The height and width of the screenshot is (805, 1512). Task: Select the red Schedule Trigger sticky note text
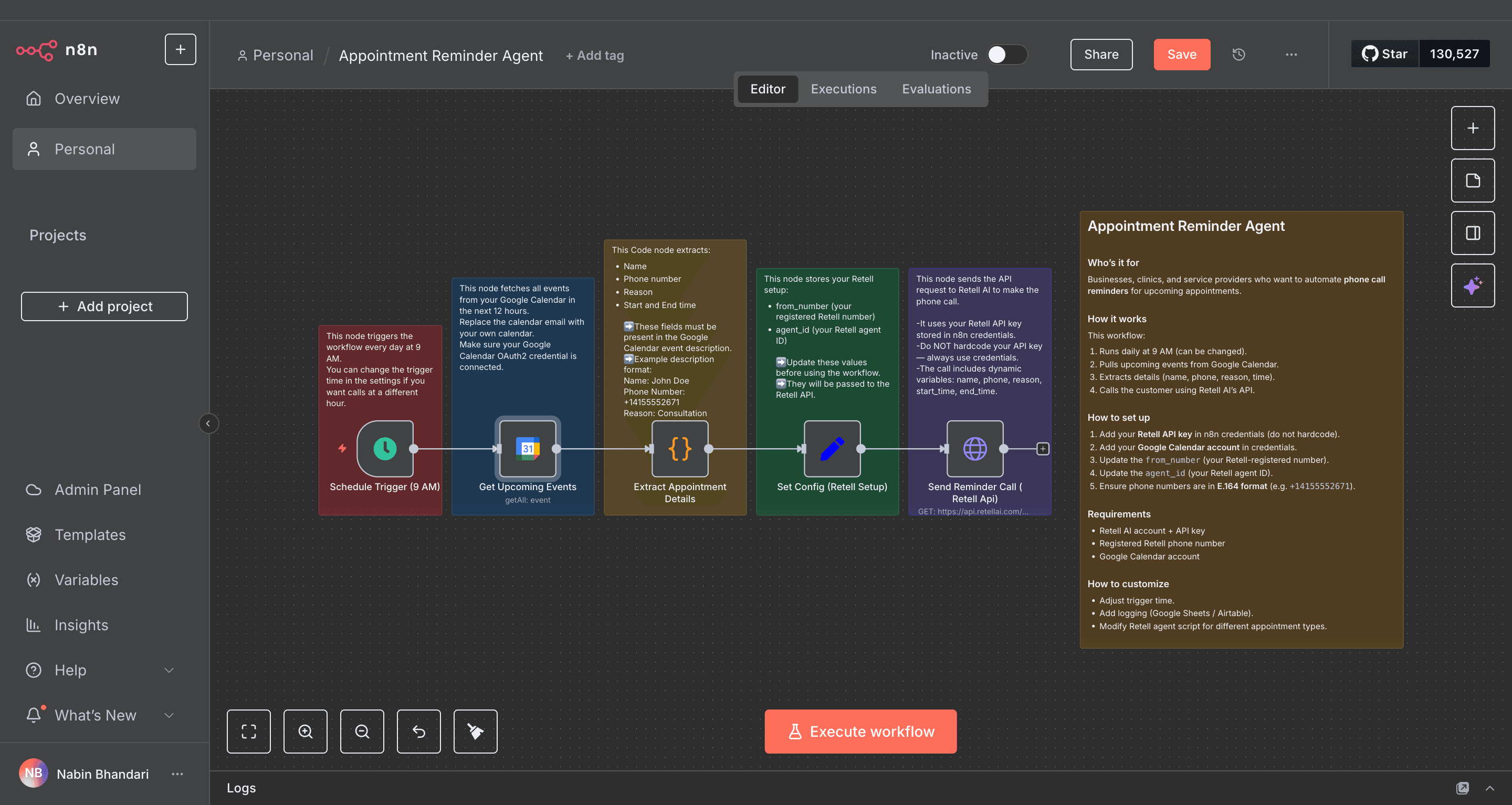[379, 369]
